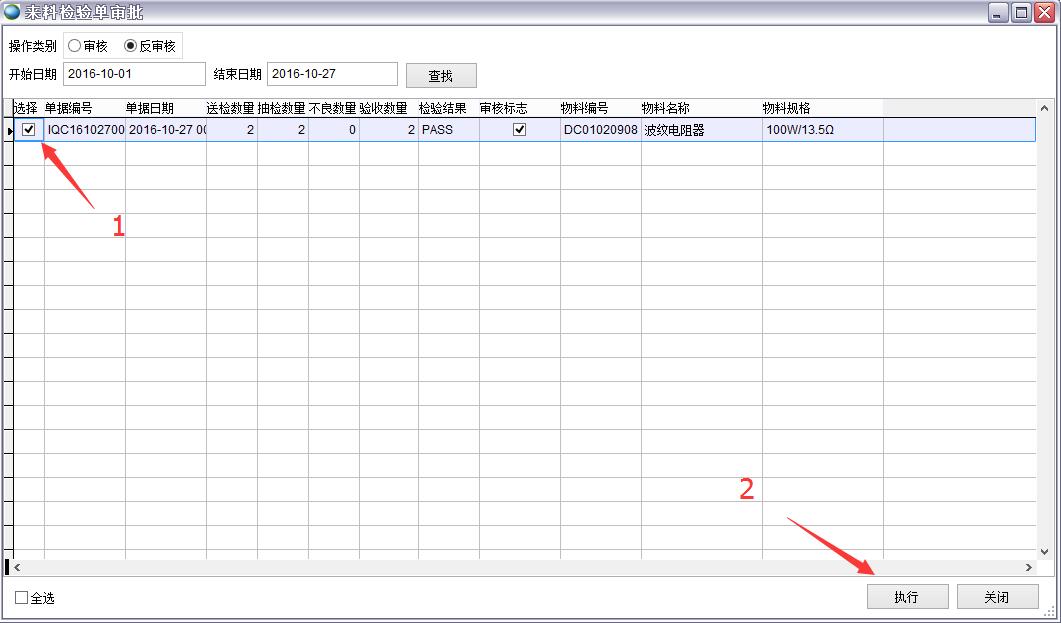Image resolution: width=1061 pixels, height=623 pixels.
Task: Uncheck the 选择 checkbox in first row
Action: click(29, 129)
